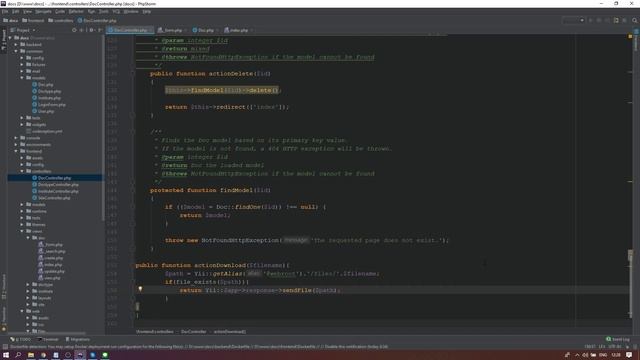Open the Migrations tool window

[x=78, y=339]
